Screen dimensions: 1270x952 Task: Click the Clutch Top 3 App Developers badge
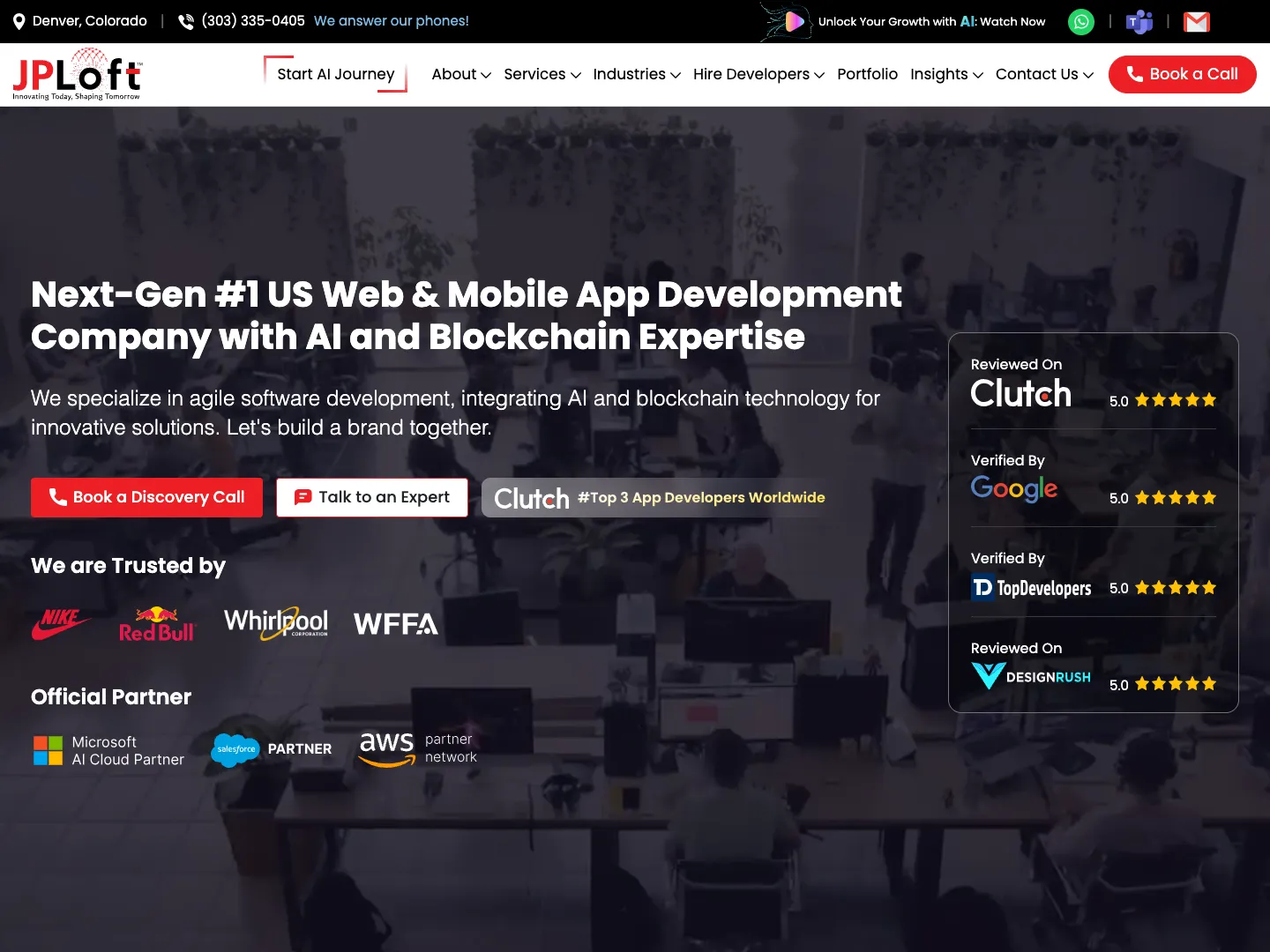coord(659,498)
